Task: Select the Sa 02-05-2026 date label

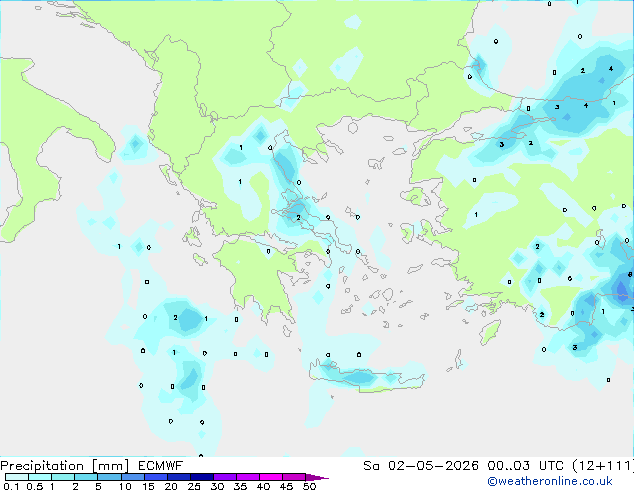Action: click(x=421, y=465)
